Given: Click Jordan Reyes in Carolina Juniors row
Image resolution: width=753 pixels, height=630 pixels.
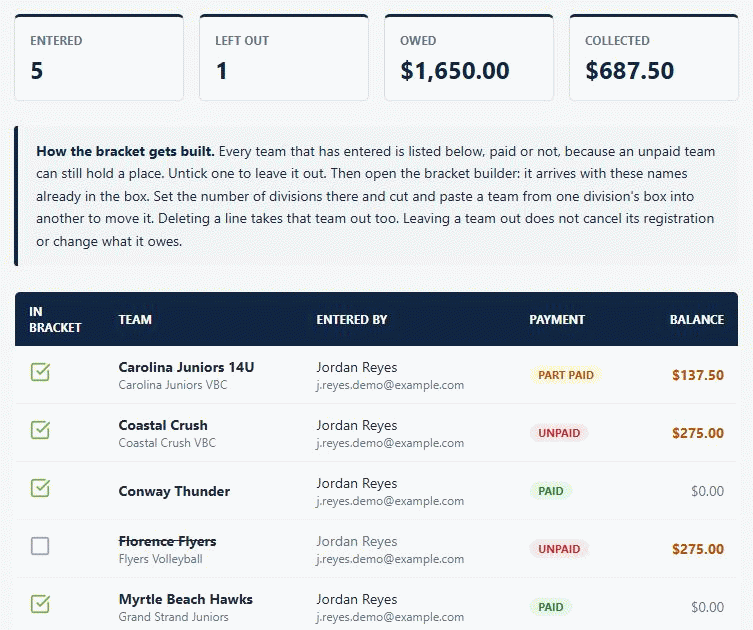Looking at the screenshot, I should (x=357, y=367).
